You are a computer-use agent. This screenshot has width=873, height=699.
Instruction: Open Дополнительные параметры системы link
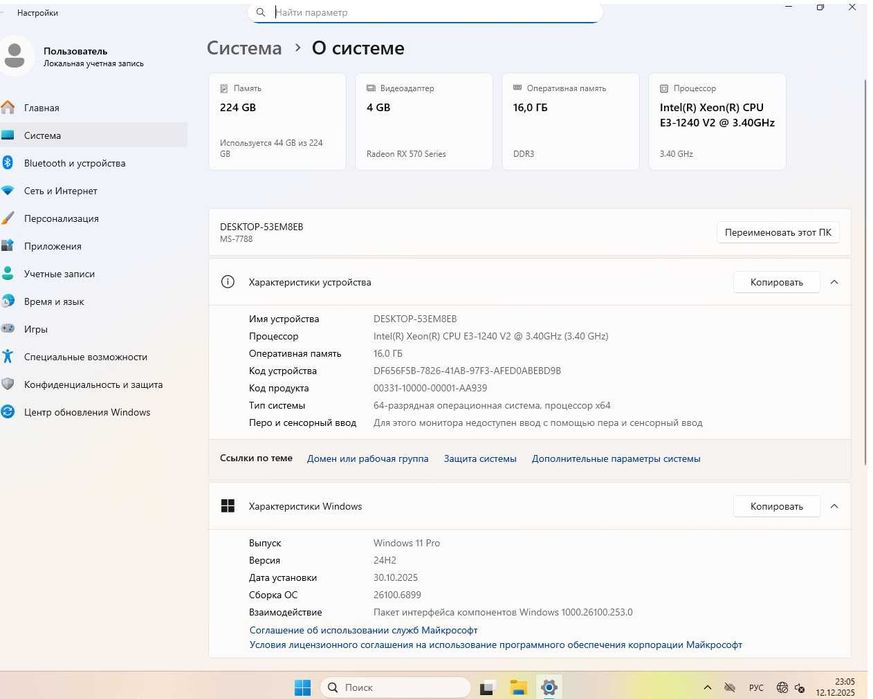[x=616, y=458]
